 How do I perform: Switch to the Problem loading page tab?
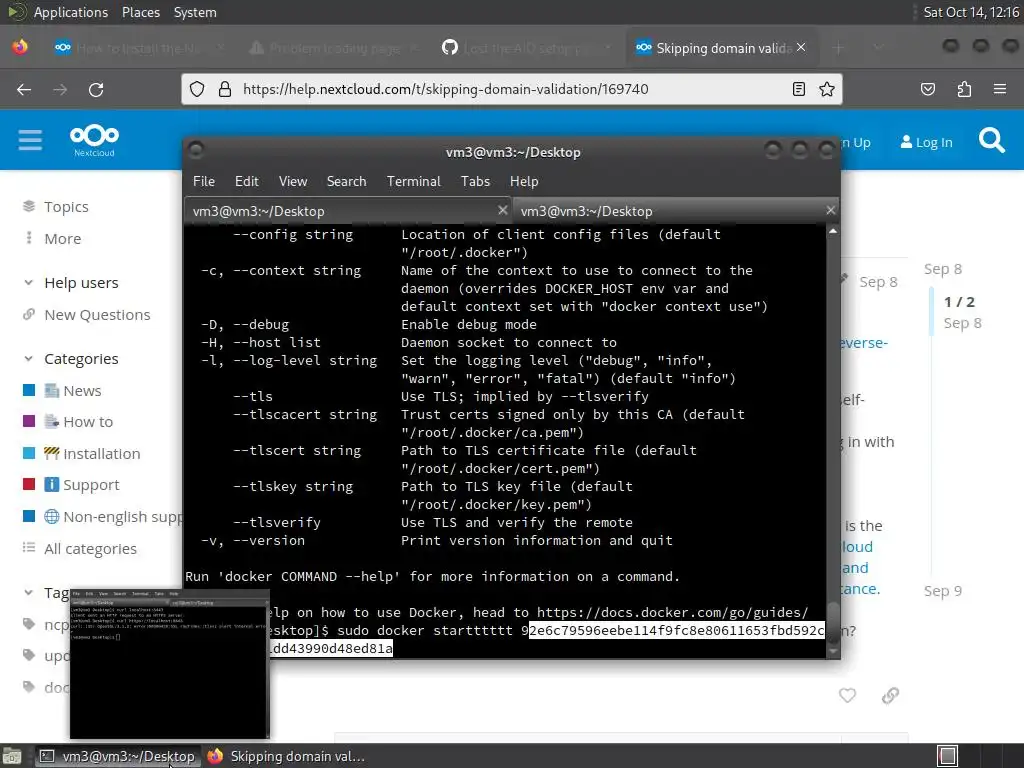(x=333, y=48)
